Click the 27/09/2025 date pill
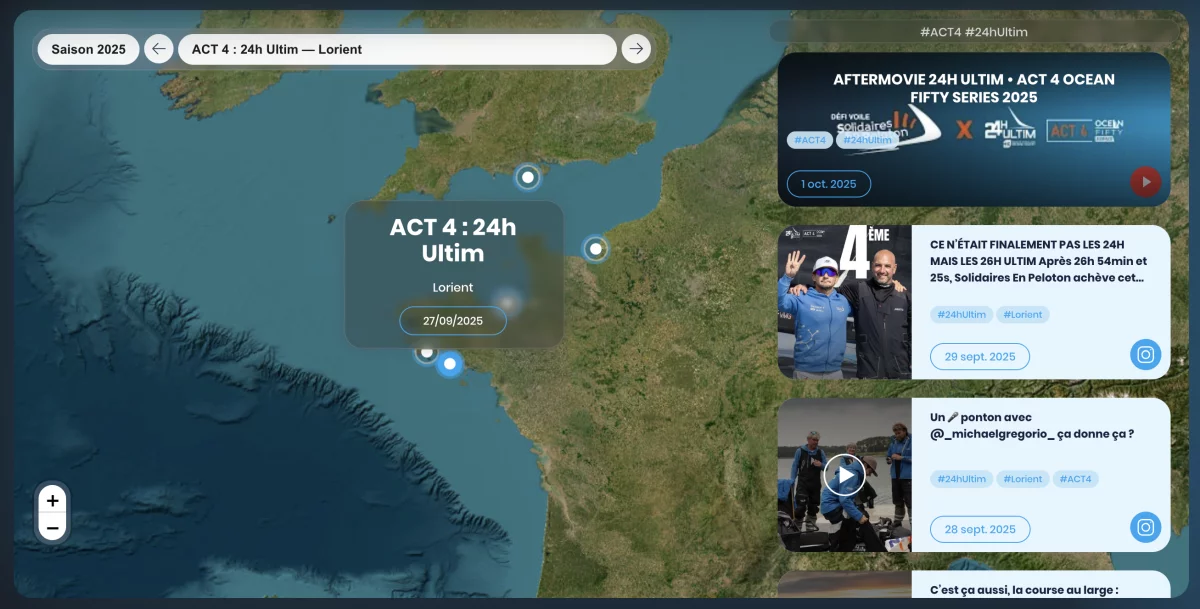Screen dimensions: 1200x609 click(x=453, y=321)
